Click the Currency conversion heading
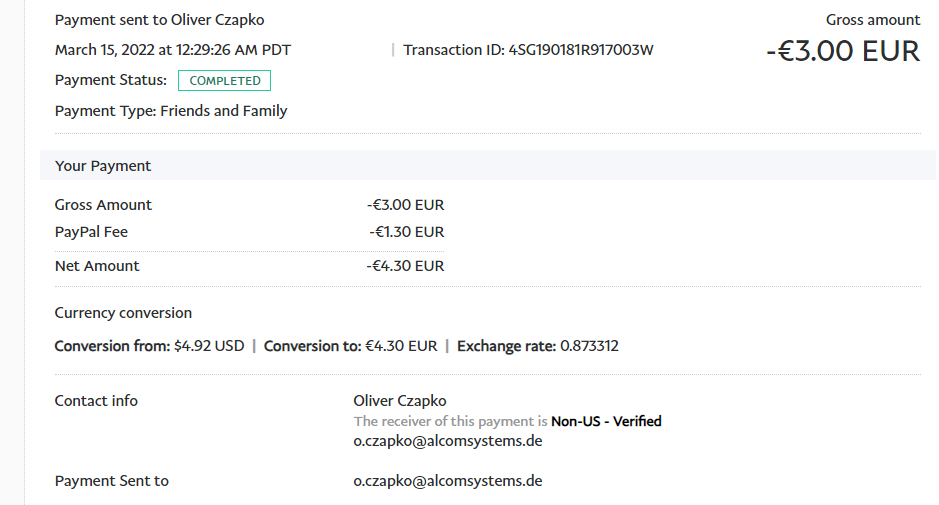This screenshot has height=505, width=939. (123, 313)
